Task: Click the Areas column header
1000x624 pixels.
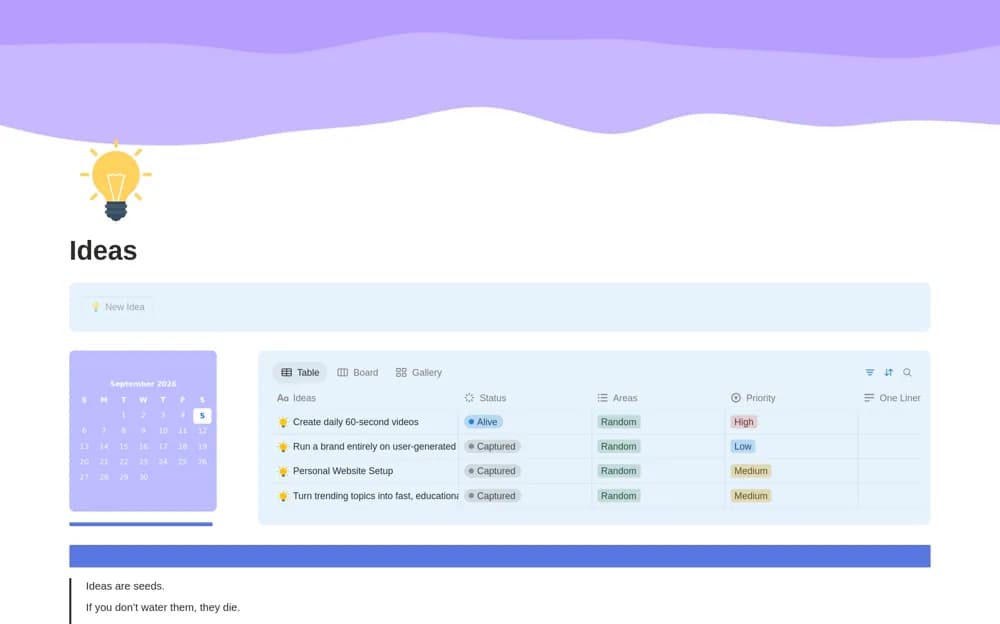Action: coord(617,398)
